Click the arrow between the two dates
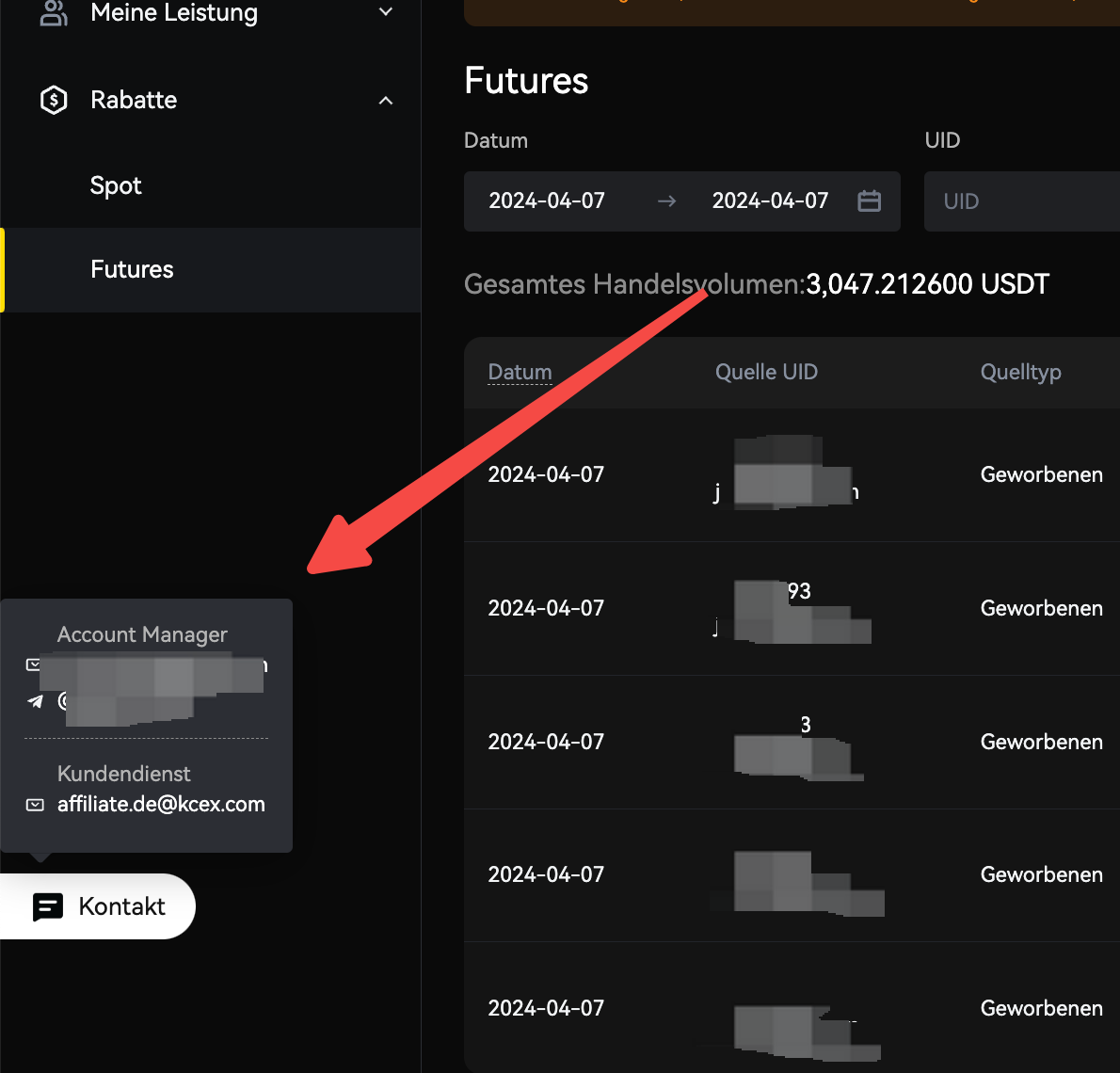 (x=666, y=200)
